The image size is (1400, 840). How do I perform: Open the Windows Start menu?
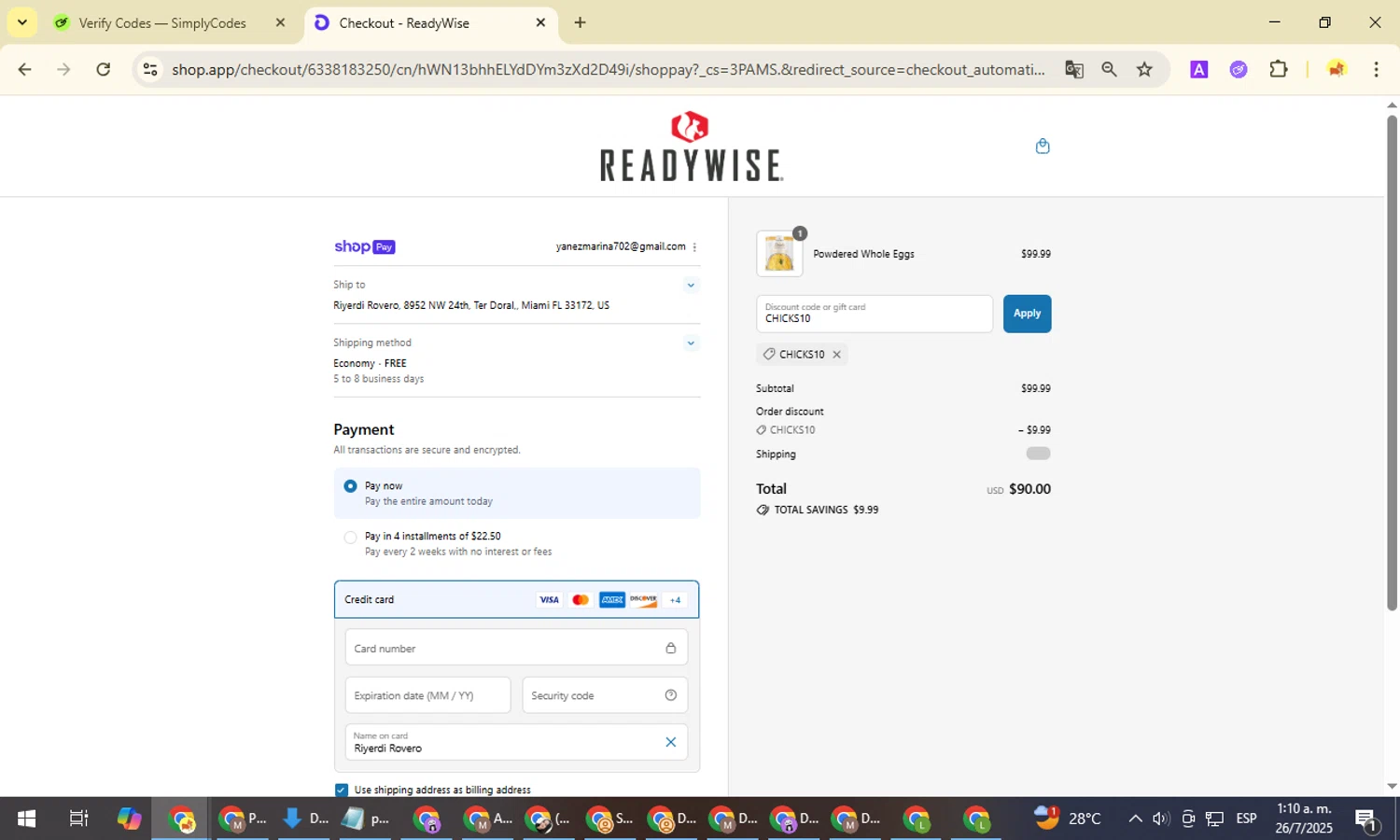click(26, 819)
